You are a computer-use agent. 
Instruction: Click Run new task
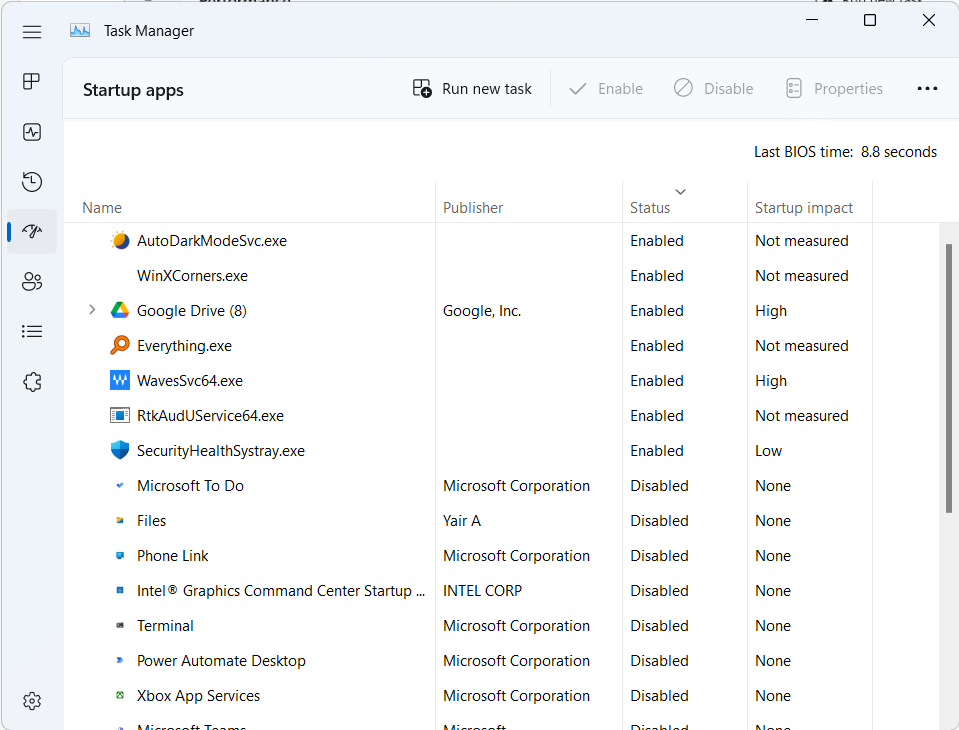pyautogui.click(x=472, y=89)
